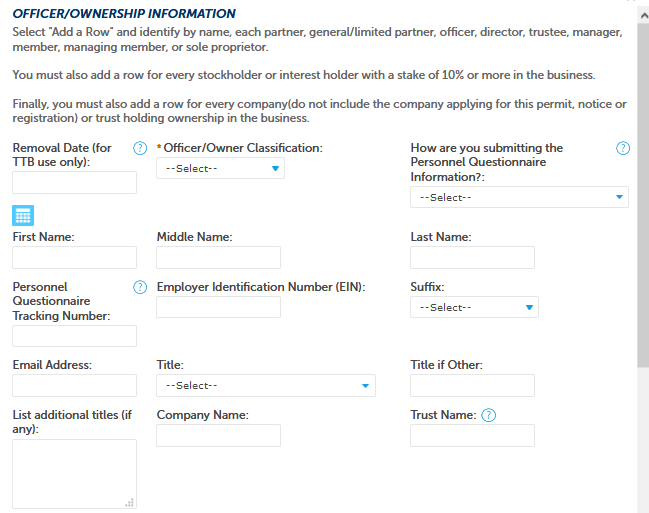Image resolution: width=649 pixels, height=513 pixels.
Task: Click the Personnel Questionnaire Tracking Number field
Action: pos(74,336)
